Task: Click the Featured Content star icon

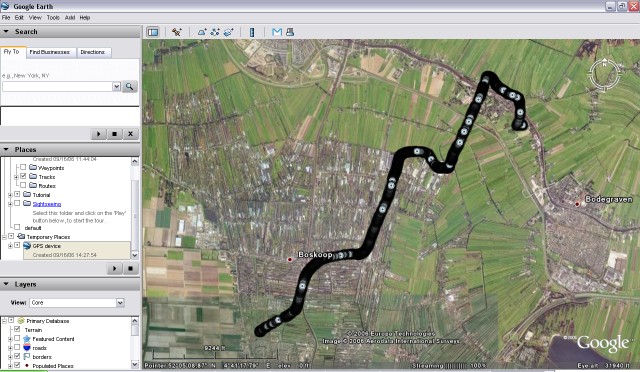Action: pyautogui.click(x=27, y=339)
